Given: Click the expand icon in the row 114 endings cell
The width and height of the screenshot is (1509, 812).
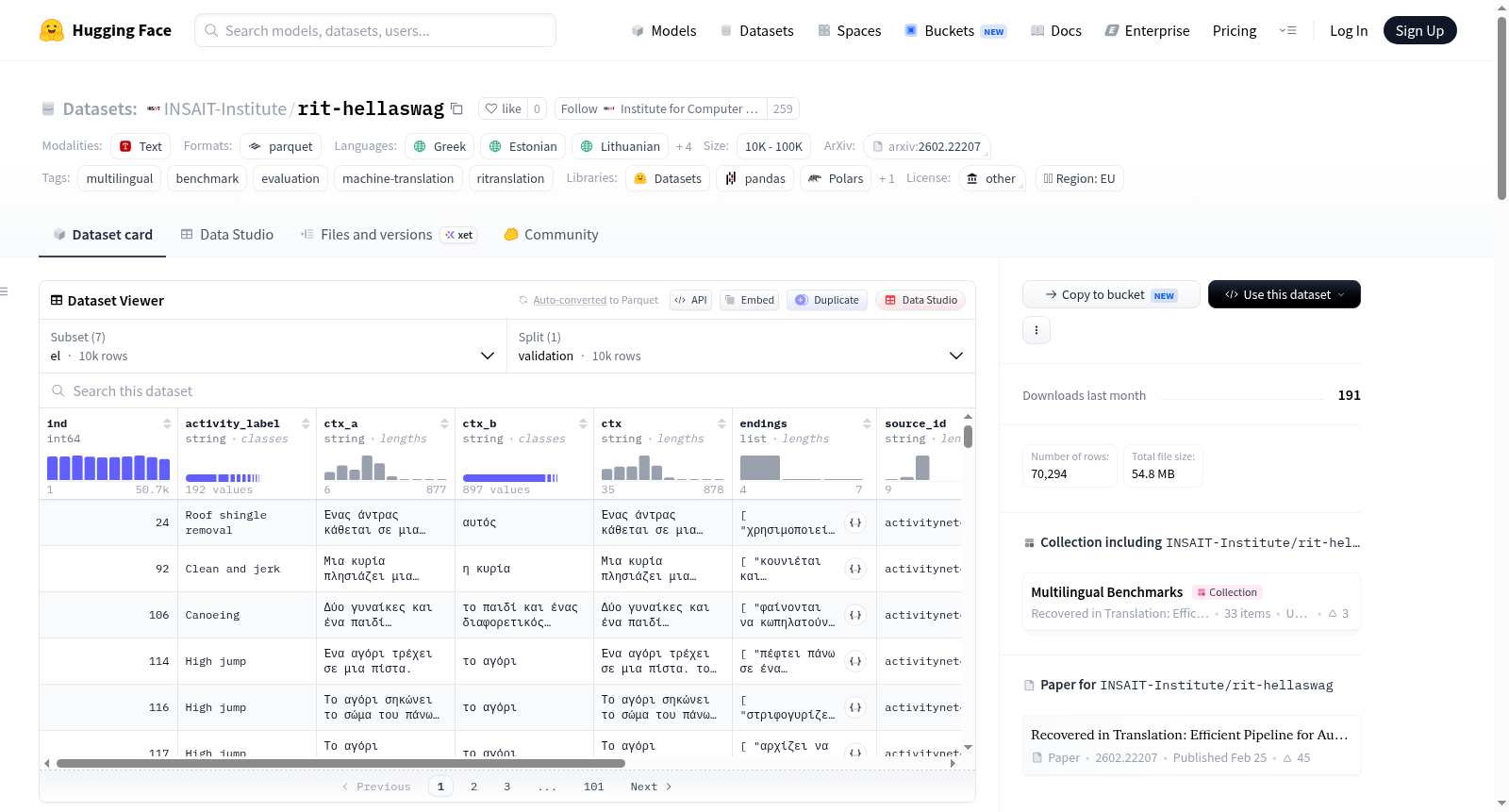Looking at the screenshot, I should [855, 661].
